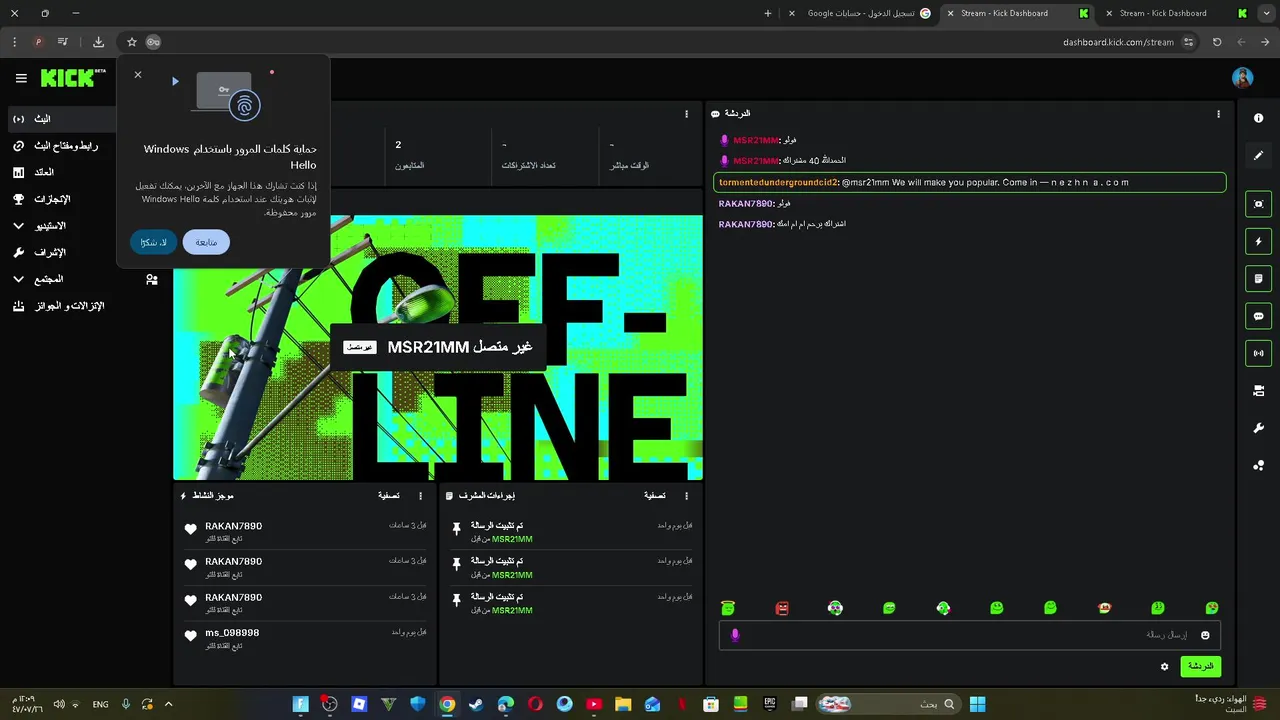The image size is (1280, 720).
Task: Open the hamburger menu next to KICK logo
Action: click(21, 78)
